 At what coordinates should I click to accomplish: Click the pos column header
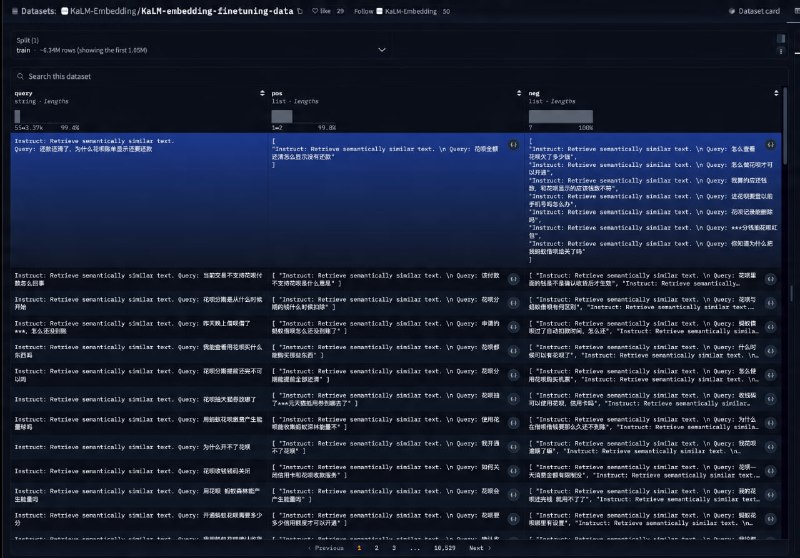coord(277,93)
